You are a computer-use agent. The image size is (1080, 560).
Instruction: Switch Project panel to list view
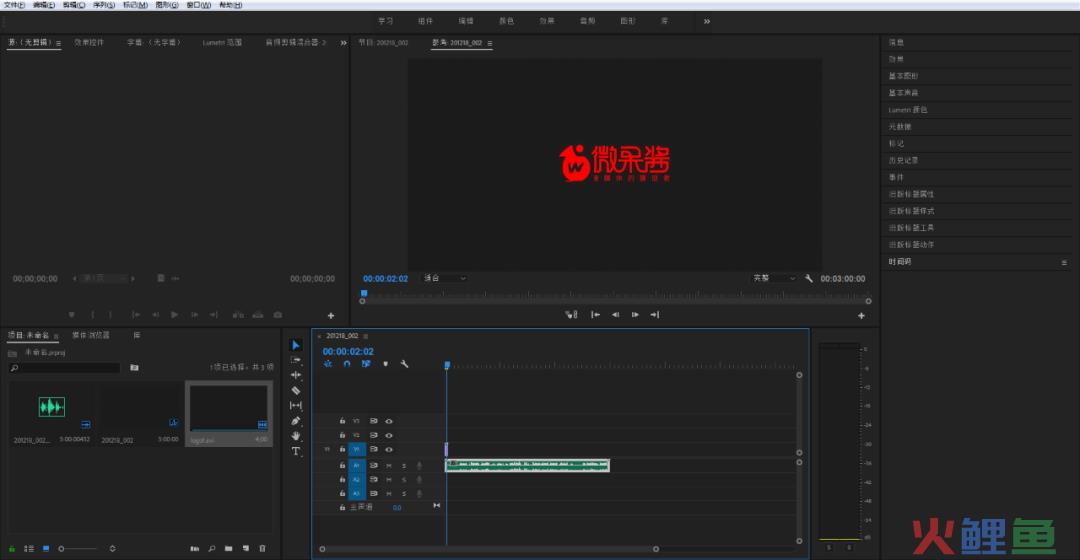[29, 548]
